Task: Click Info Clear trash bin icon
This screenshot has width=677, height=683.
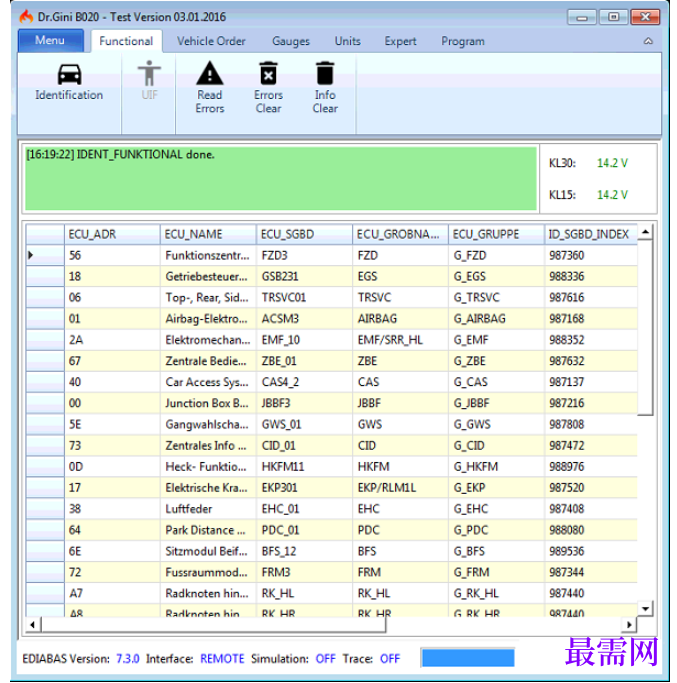Action: 325,73
